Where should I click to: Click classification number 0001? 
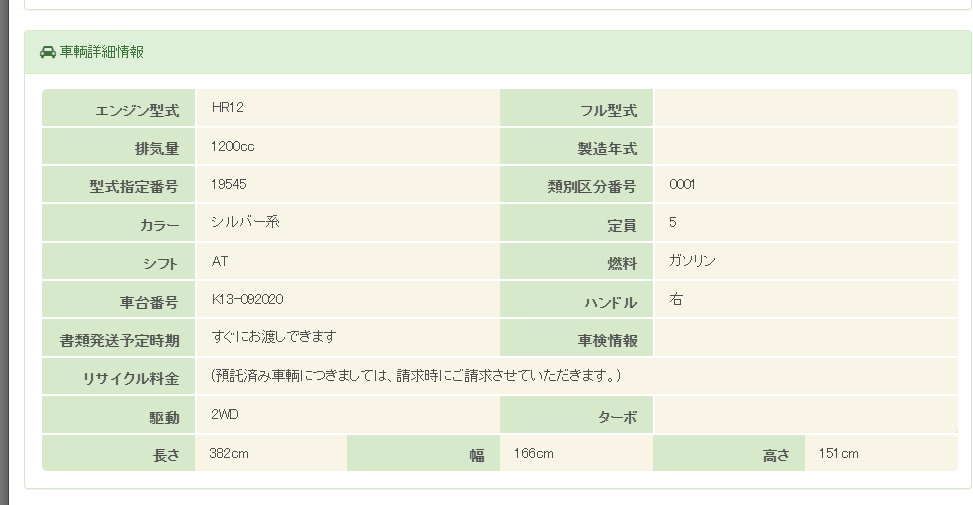pyautogui.click(x=682, y=184)
